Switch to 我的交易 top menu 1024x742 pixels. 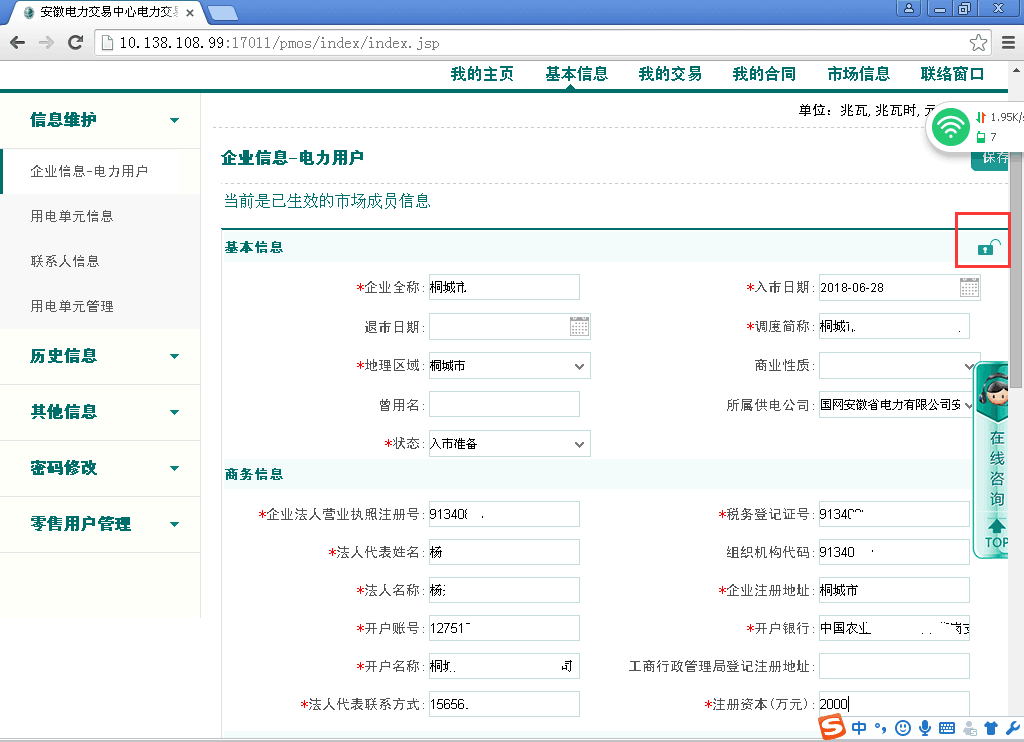[670, 74]
